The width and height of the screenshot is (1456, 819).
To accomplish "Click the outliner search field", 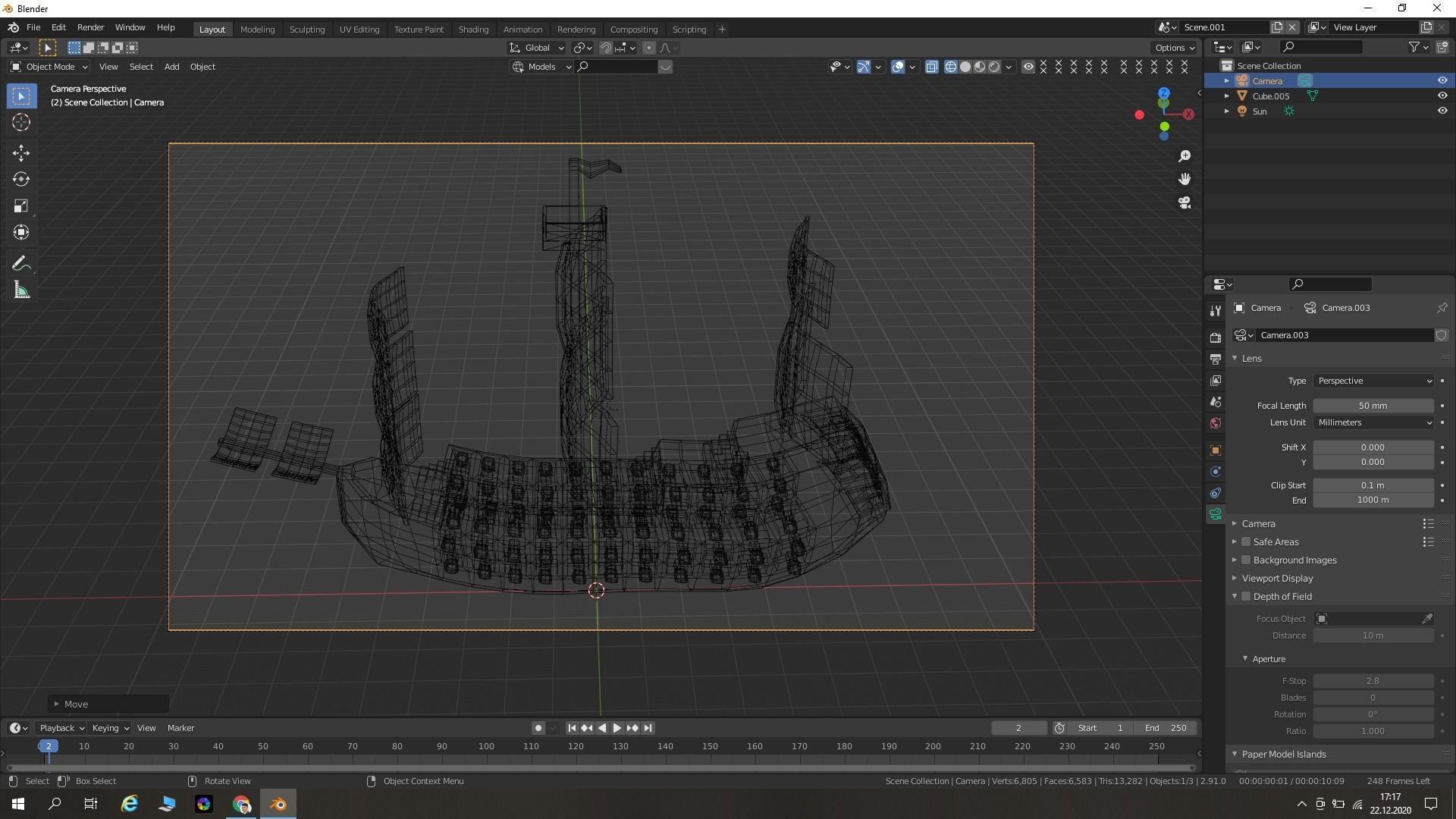I will point(1320,47).
